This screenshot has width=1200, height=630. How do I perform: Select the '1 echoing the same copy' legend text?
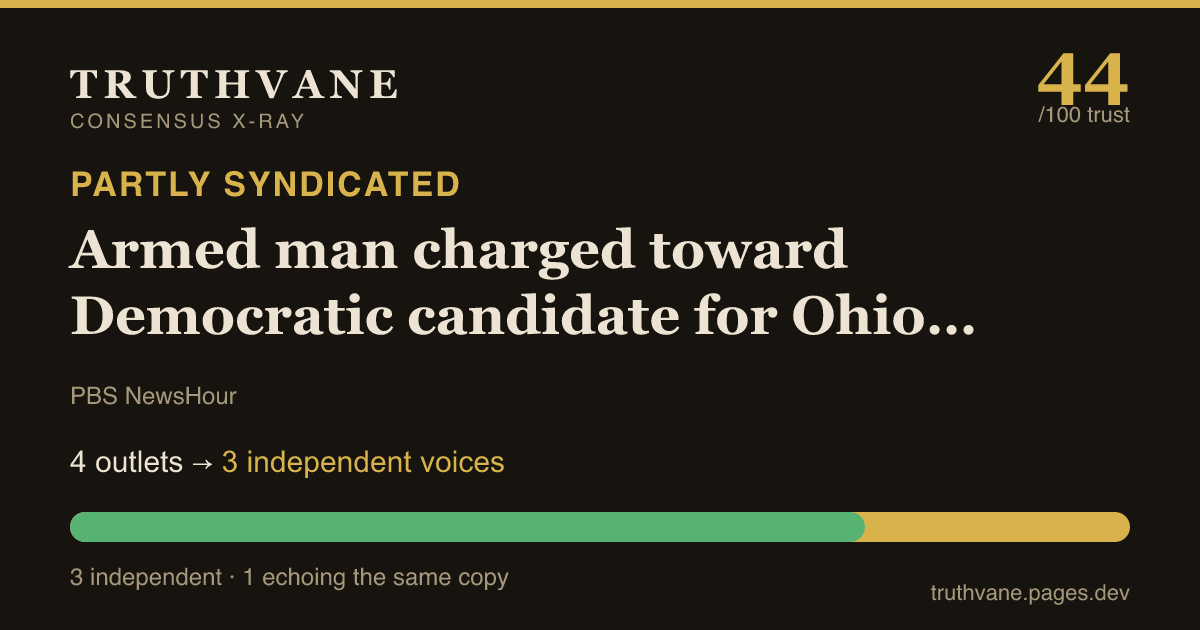[376, 578]
